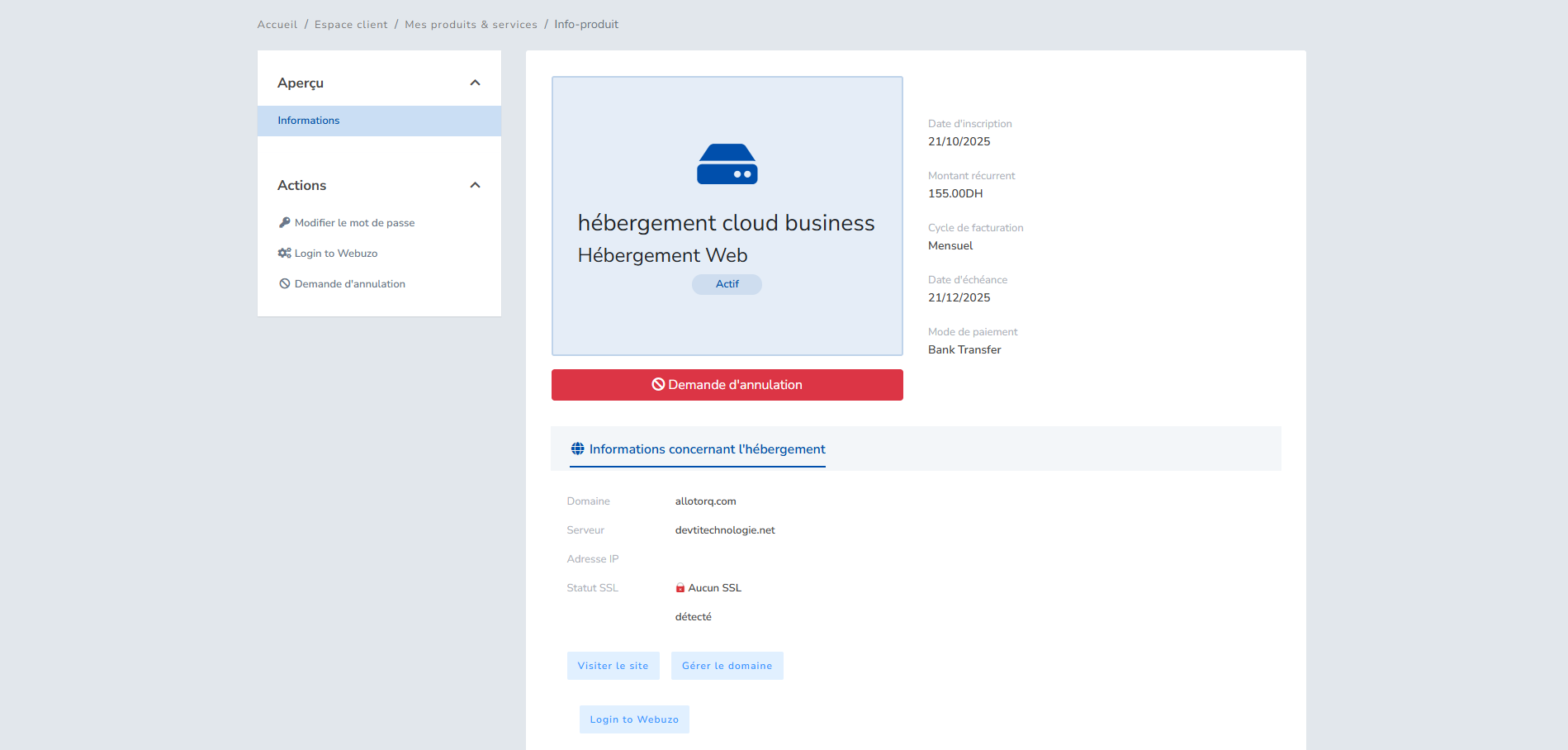Click the server hosting icon in product card
1568x750 pixels.
click(727, 164)
